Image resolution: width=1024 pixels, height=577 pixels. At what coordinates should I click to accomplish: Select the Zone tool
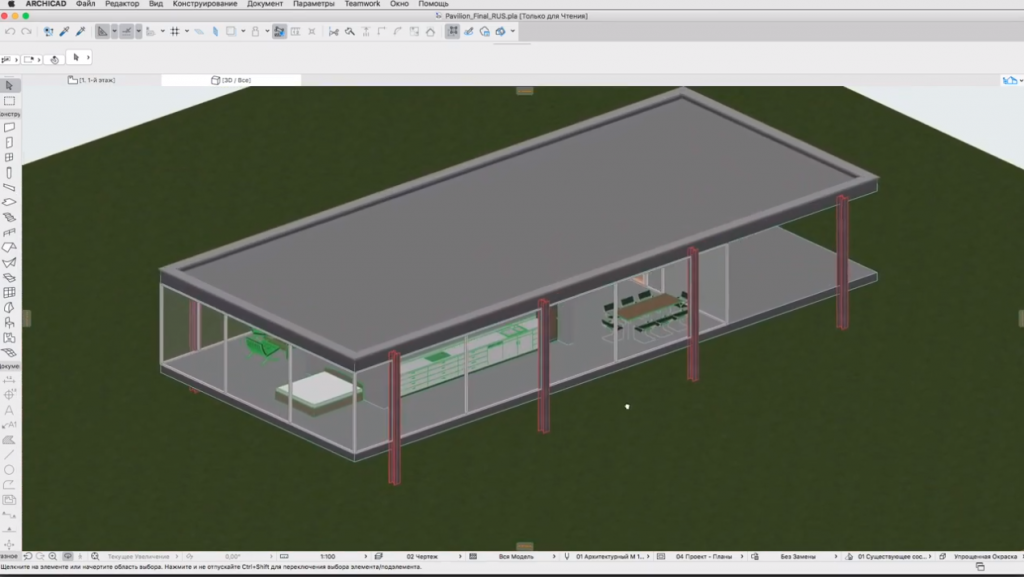[9, 337]
